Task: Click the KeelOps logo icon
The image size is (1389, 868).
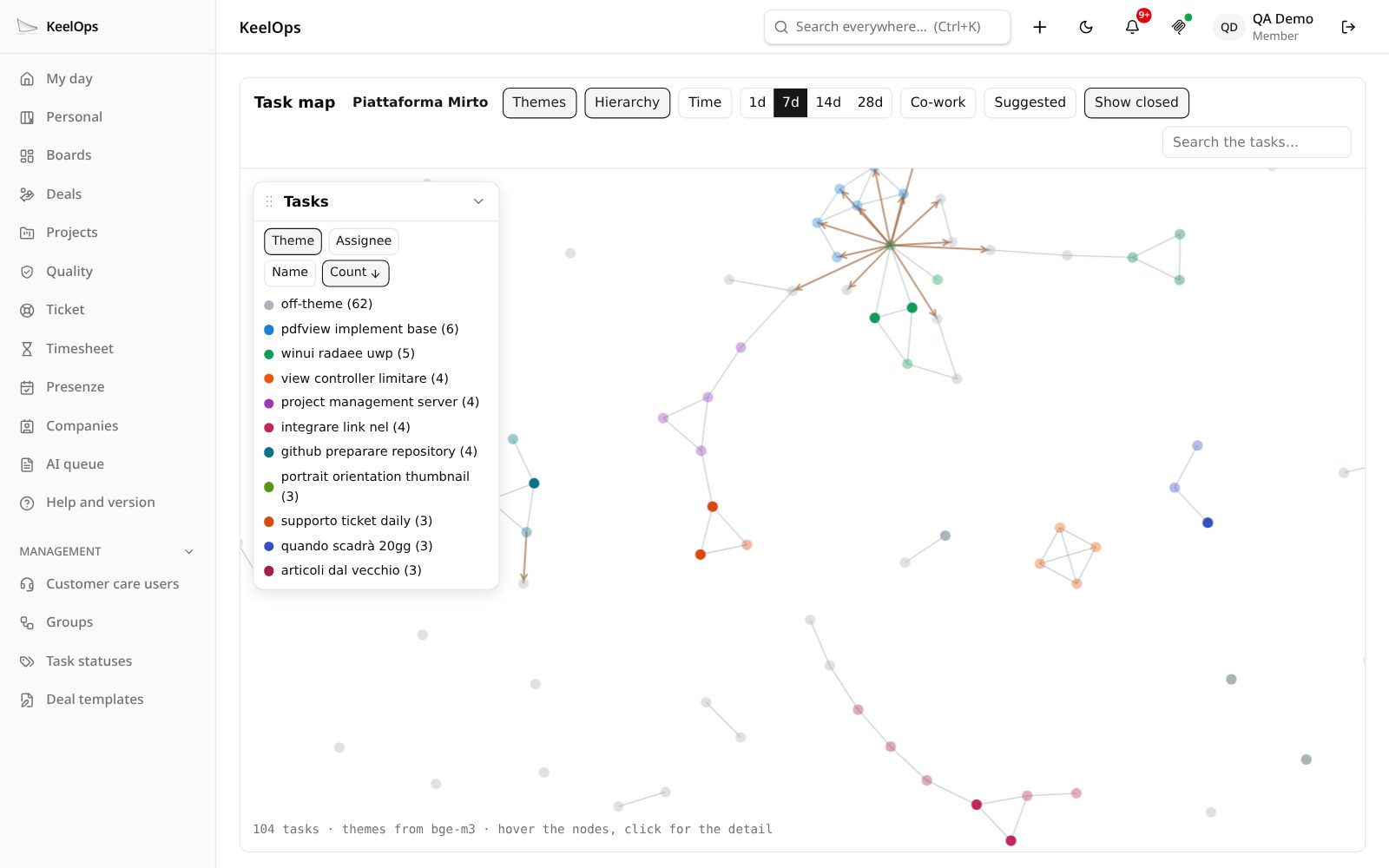Action: (27, 27)
